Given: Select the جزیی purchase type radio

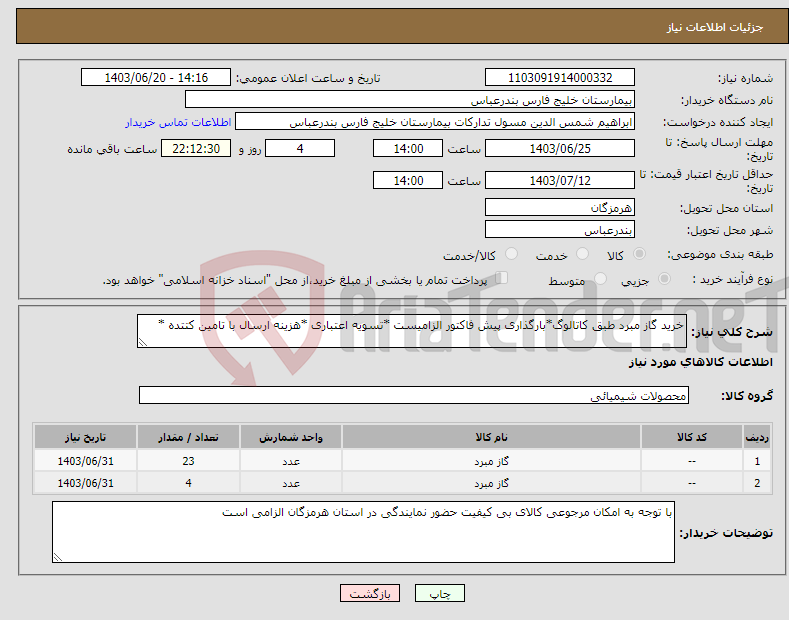Looking at the screenshot, I should pos(664,279).
